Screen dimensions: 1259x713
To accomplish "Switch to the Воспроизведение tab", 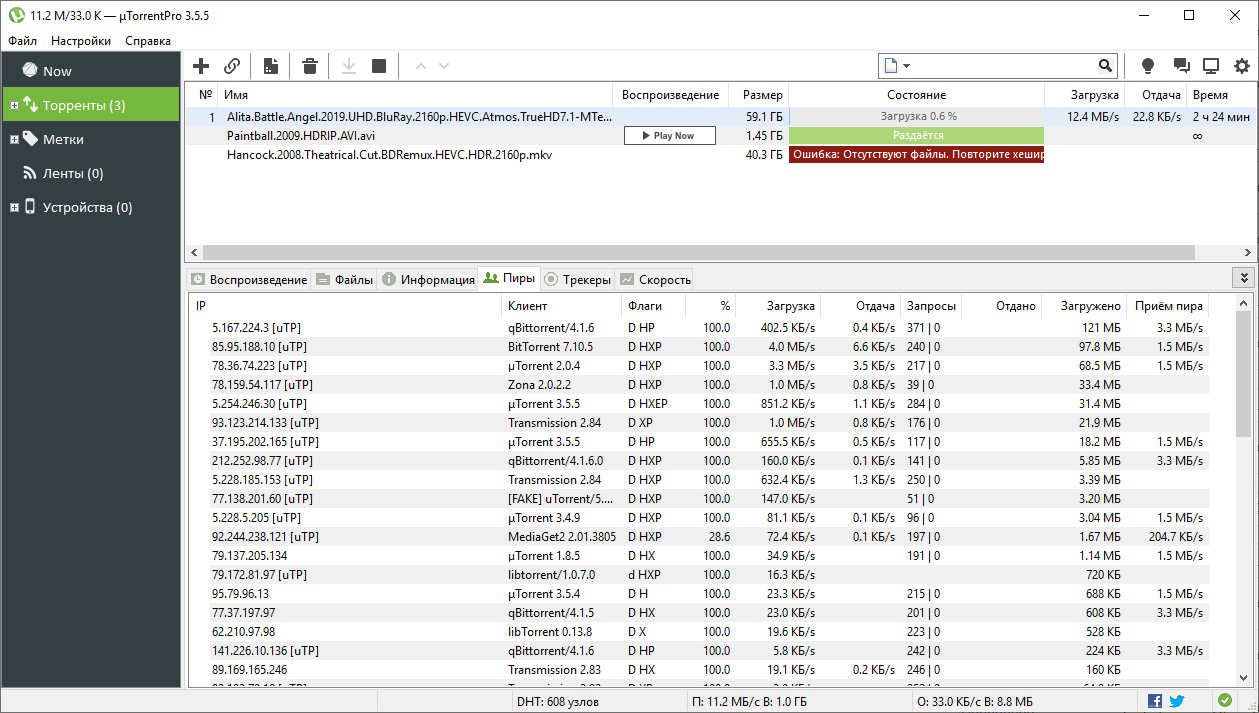I will pos(249,279).
